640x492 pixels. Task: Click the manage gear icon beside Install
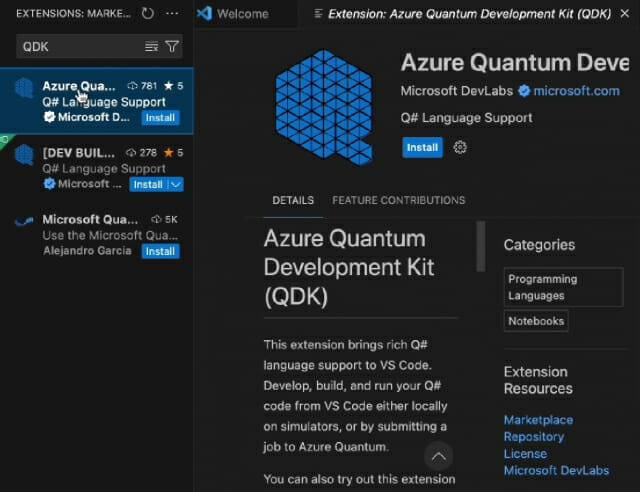coord(460,147)
